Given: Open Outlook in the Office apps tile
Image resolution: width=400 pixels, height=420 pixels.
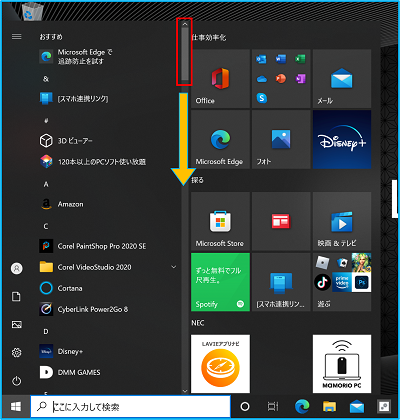Looking at the screenshot, I should pyautogui.click(x=262, y=59).
